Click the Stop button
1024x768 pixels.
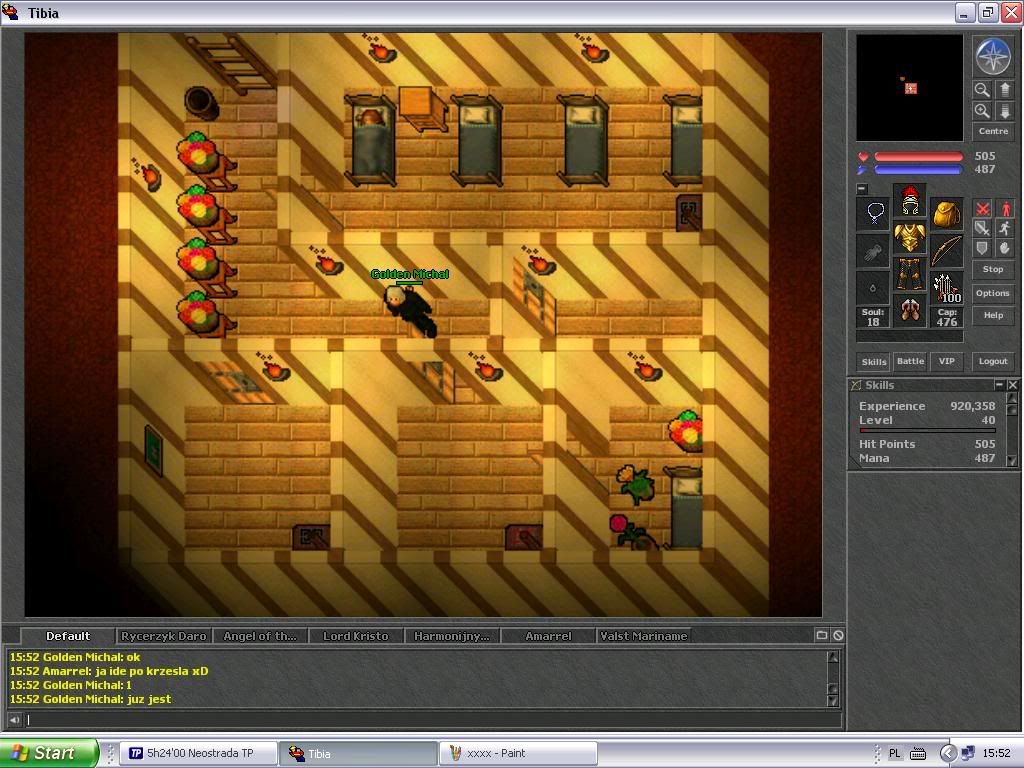coord(993,269)
